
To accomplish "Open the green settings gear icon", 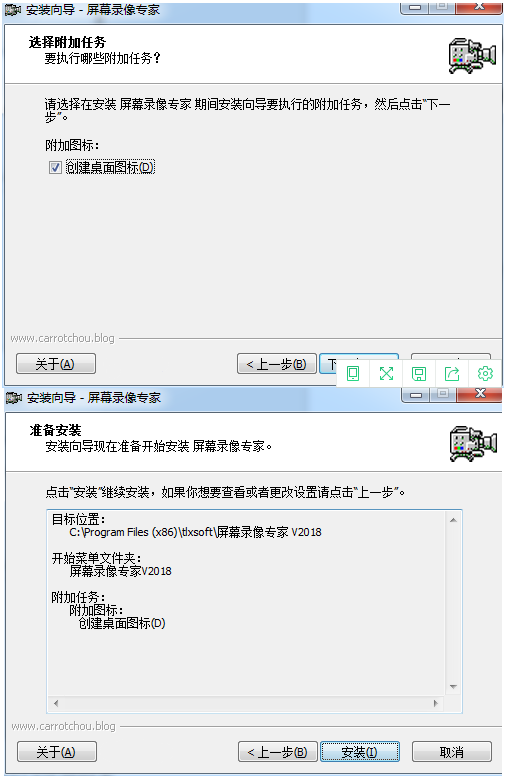I will 485,373.
